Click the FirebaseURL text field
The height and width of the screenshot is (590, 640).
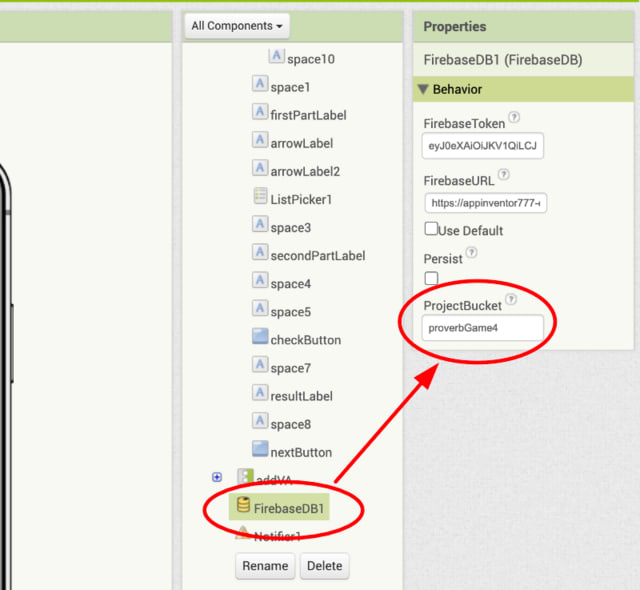tap(485, 203)
